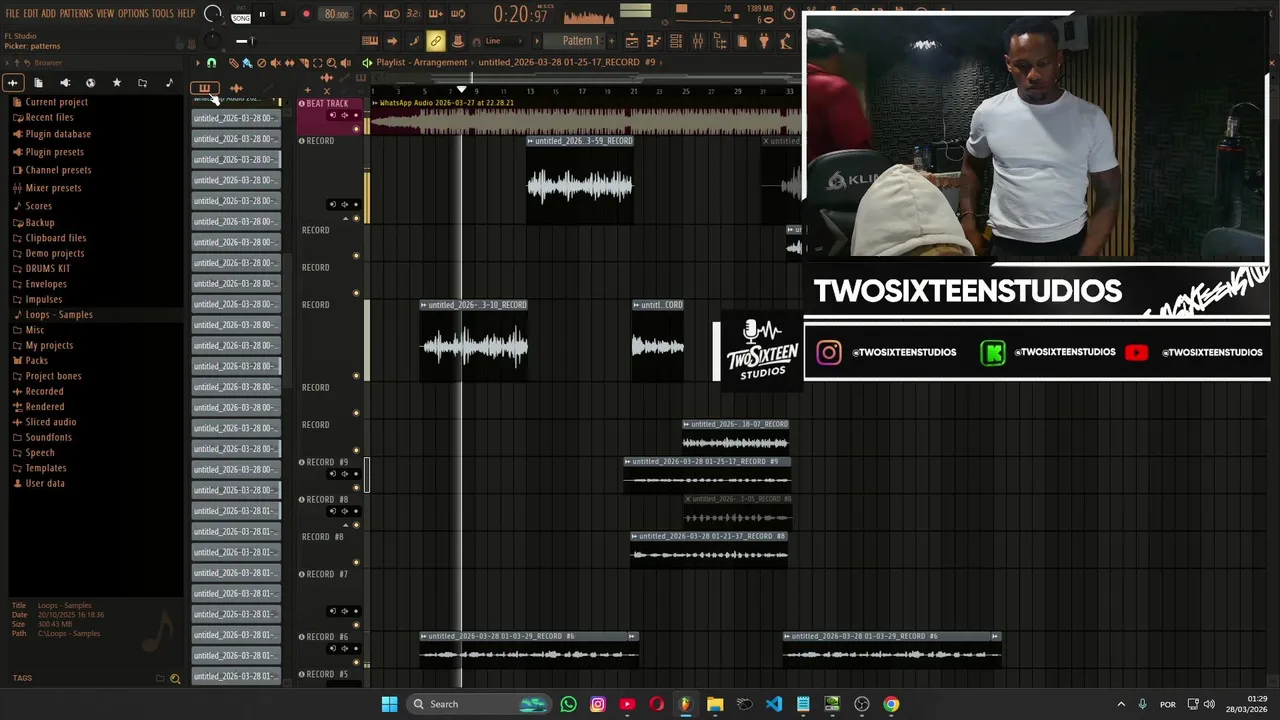Select the untitled_2026-03-28 01-21-37_RECORD #8 clip
The height and width of the screenshot is (720, 1280).
pos(709,548)
